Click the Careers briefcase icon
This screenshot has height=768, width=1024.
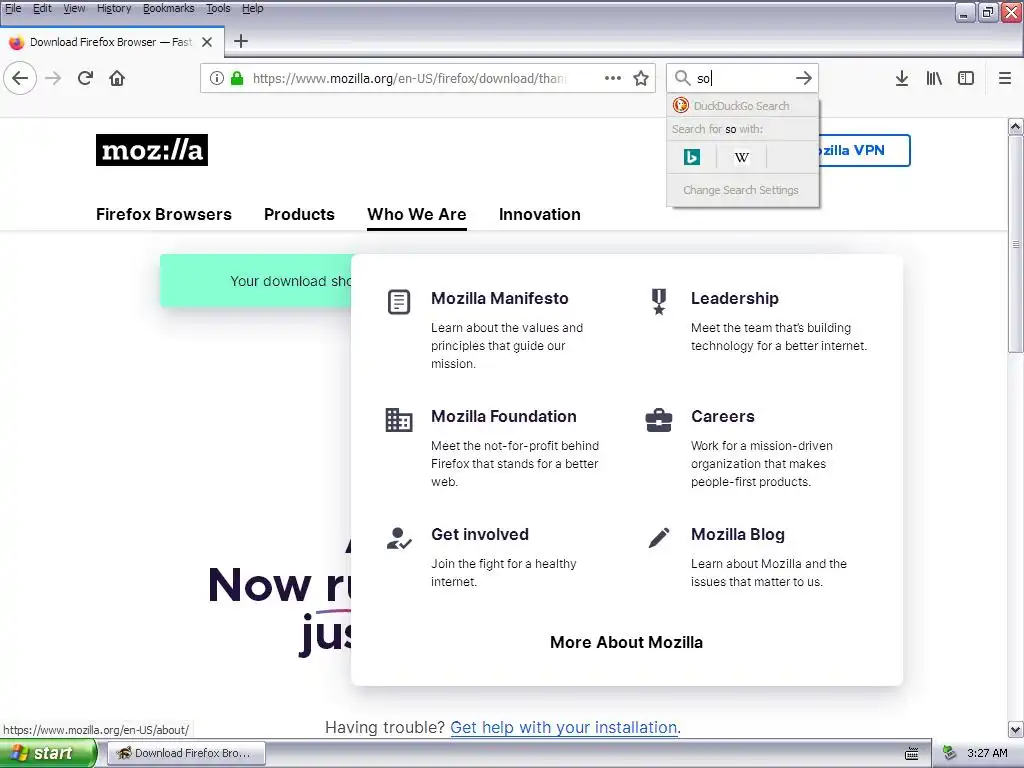tap(659, 420)
